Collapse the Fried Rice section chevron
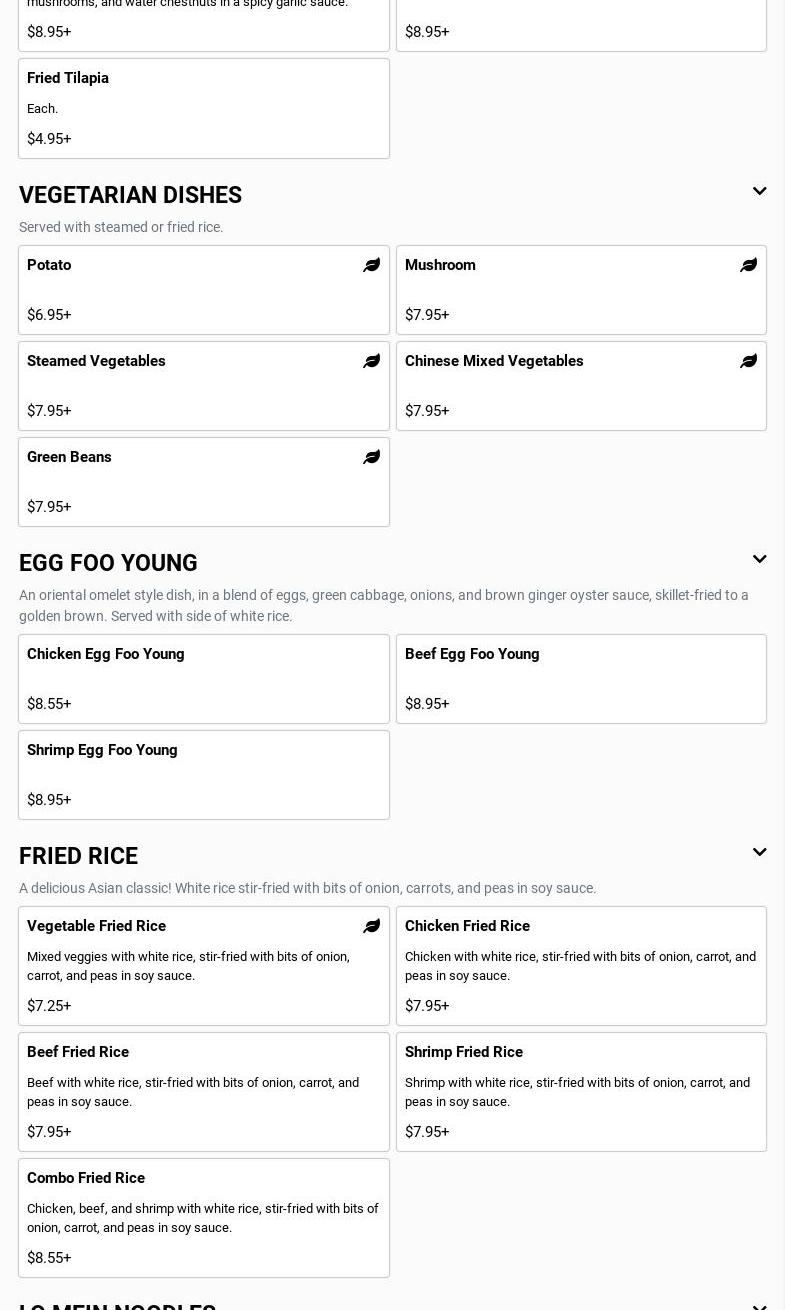The image size is (785, 1310). click(759, 852)
